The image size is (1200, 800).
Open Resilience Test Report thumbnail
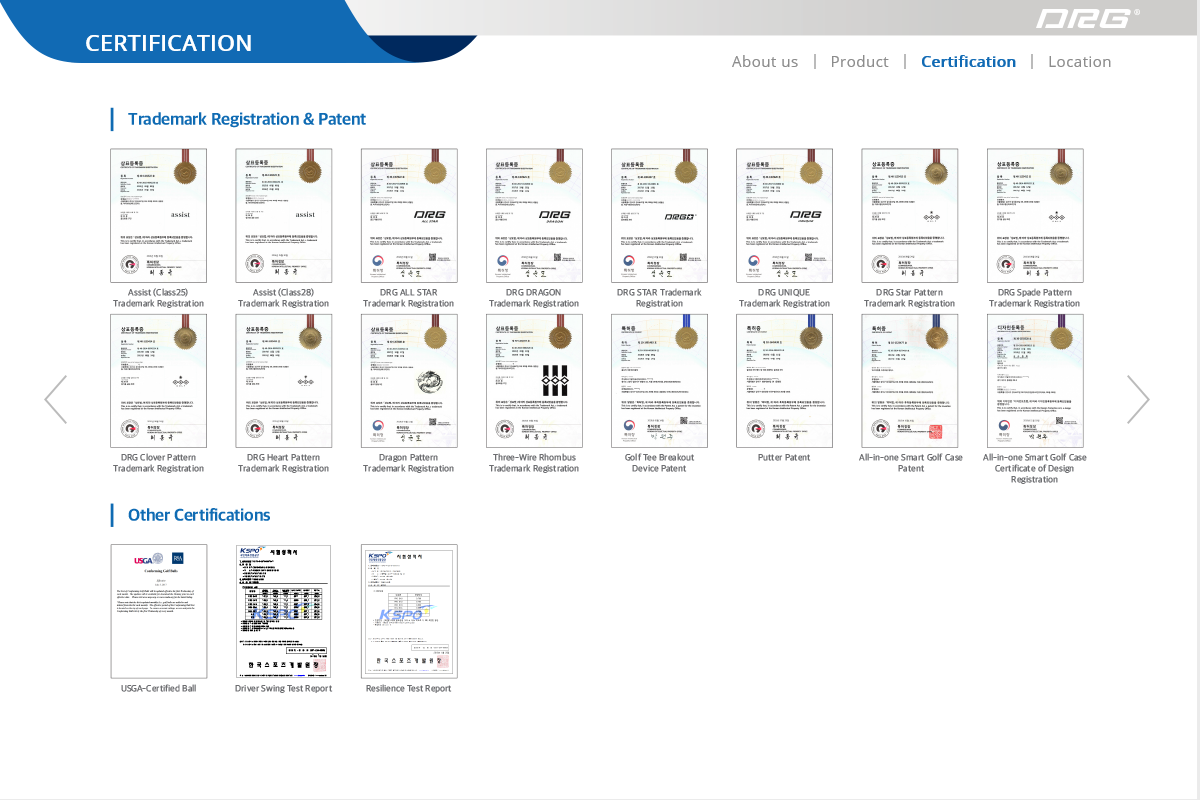(x=409, y=612)
